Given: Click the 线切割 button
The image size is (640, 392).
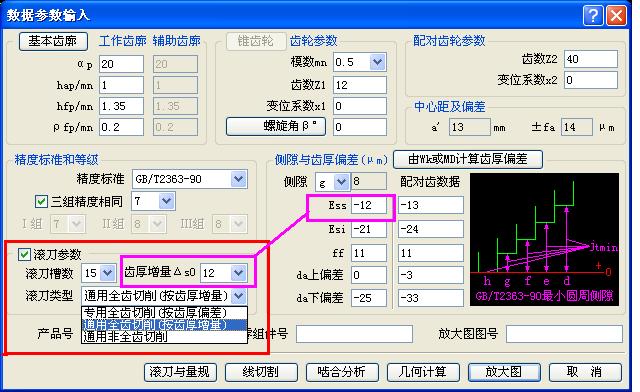Looking at the screenshot, I should click(261, 372).
